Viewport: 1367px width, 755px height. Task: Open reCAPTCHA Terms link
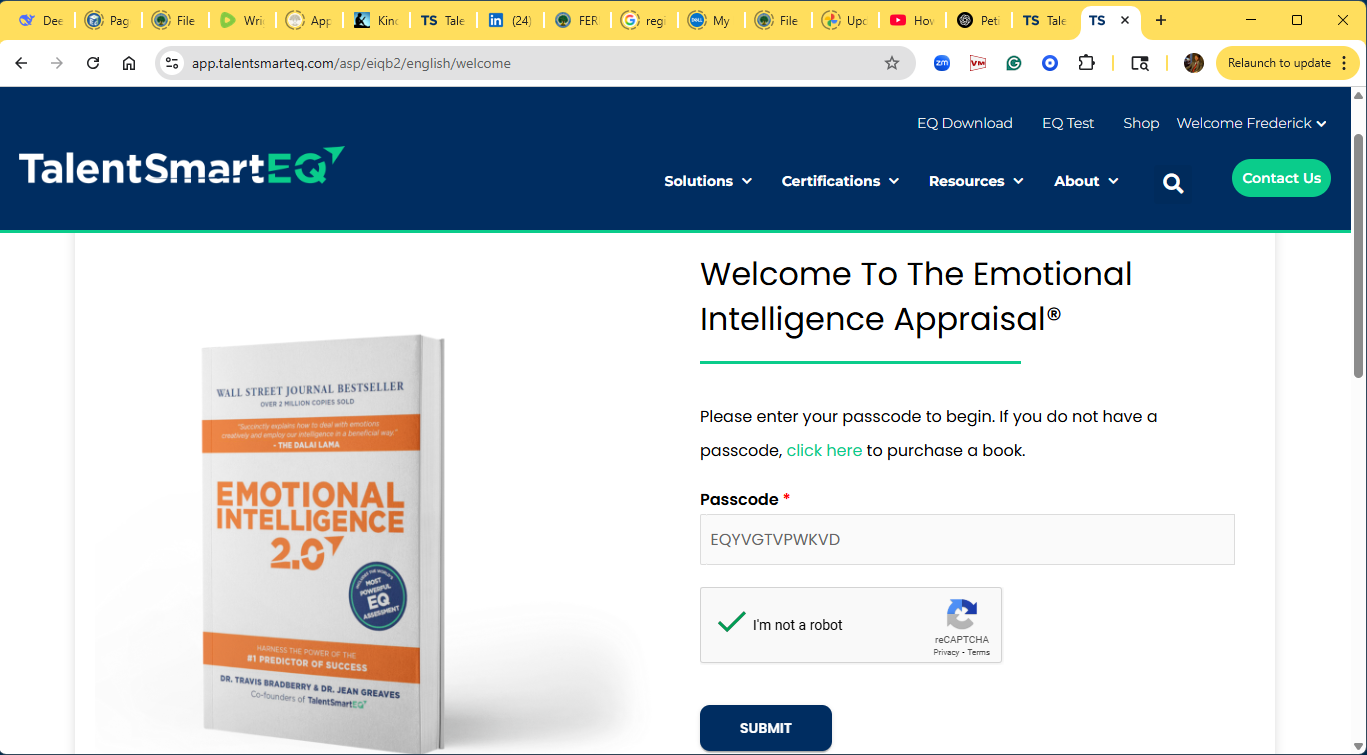[x=979, y=652]
